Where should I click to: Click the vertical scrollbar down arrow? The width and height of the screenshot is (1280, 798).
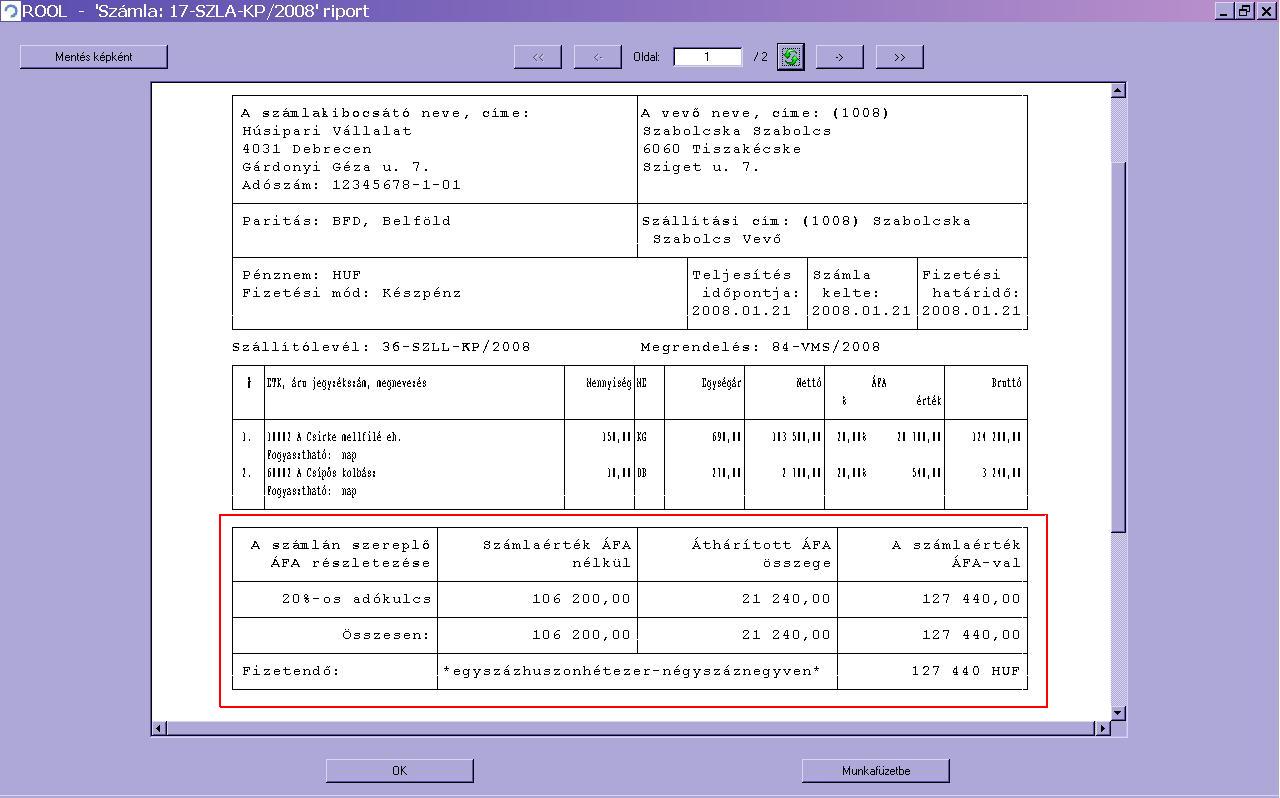coord(1118,713)
